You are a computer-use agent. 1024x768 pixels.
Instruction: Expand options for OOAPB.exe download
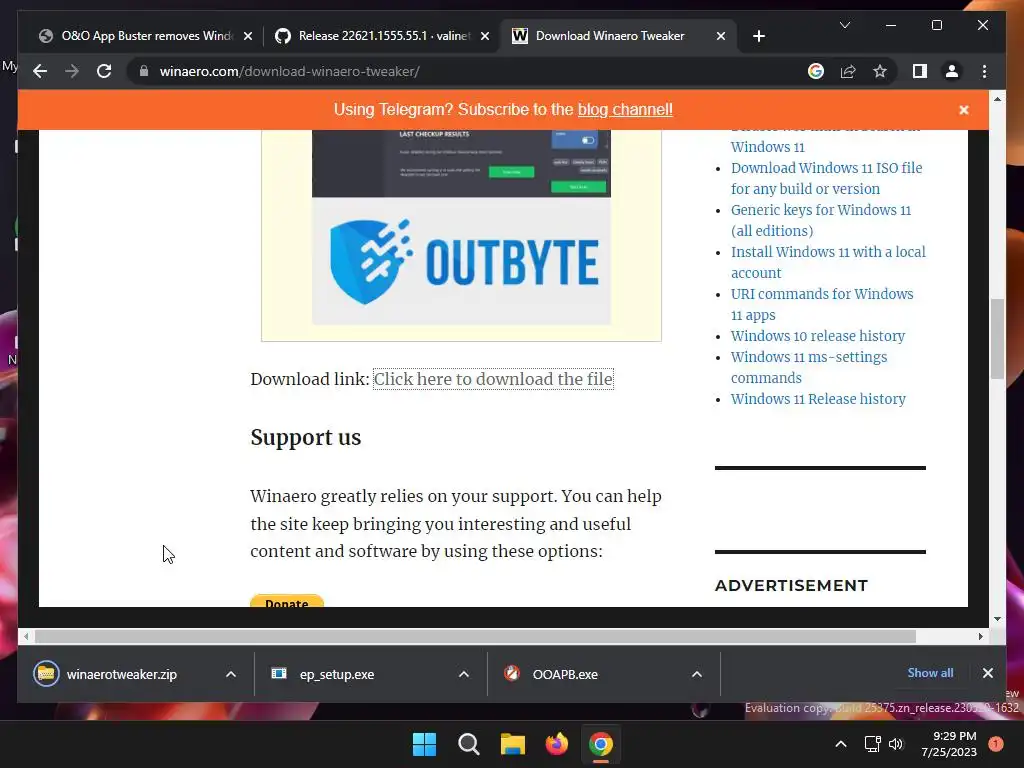click(x=697, y=674)
